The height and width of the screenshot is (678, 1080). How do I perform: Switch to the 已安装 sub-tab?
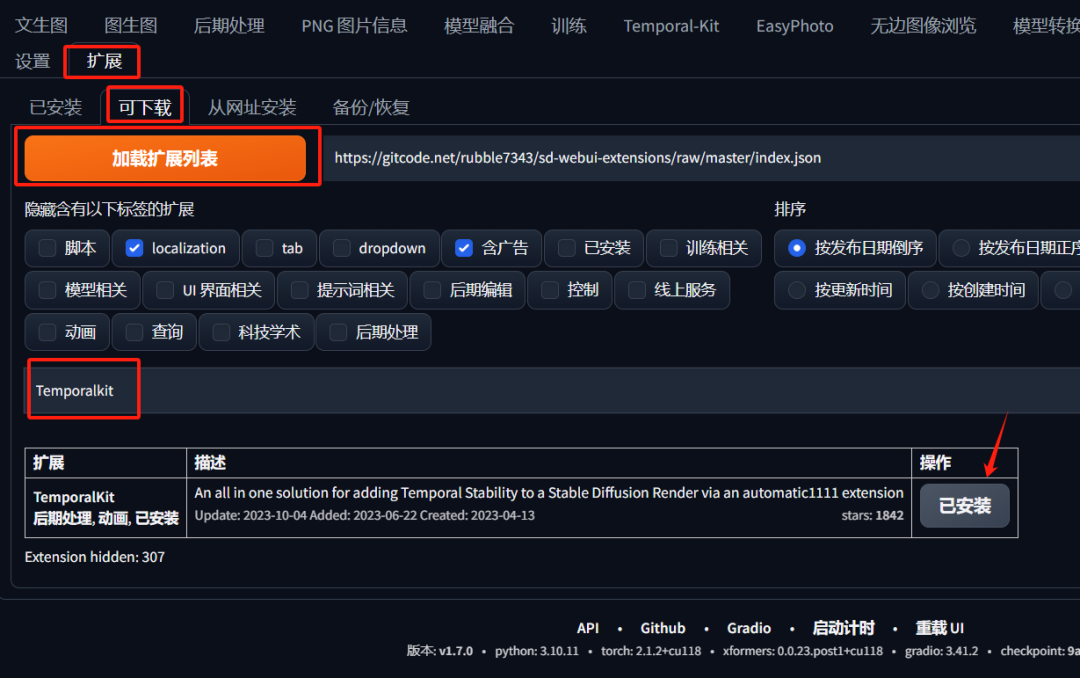tap(56, 107)
